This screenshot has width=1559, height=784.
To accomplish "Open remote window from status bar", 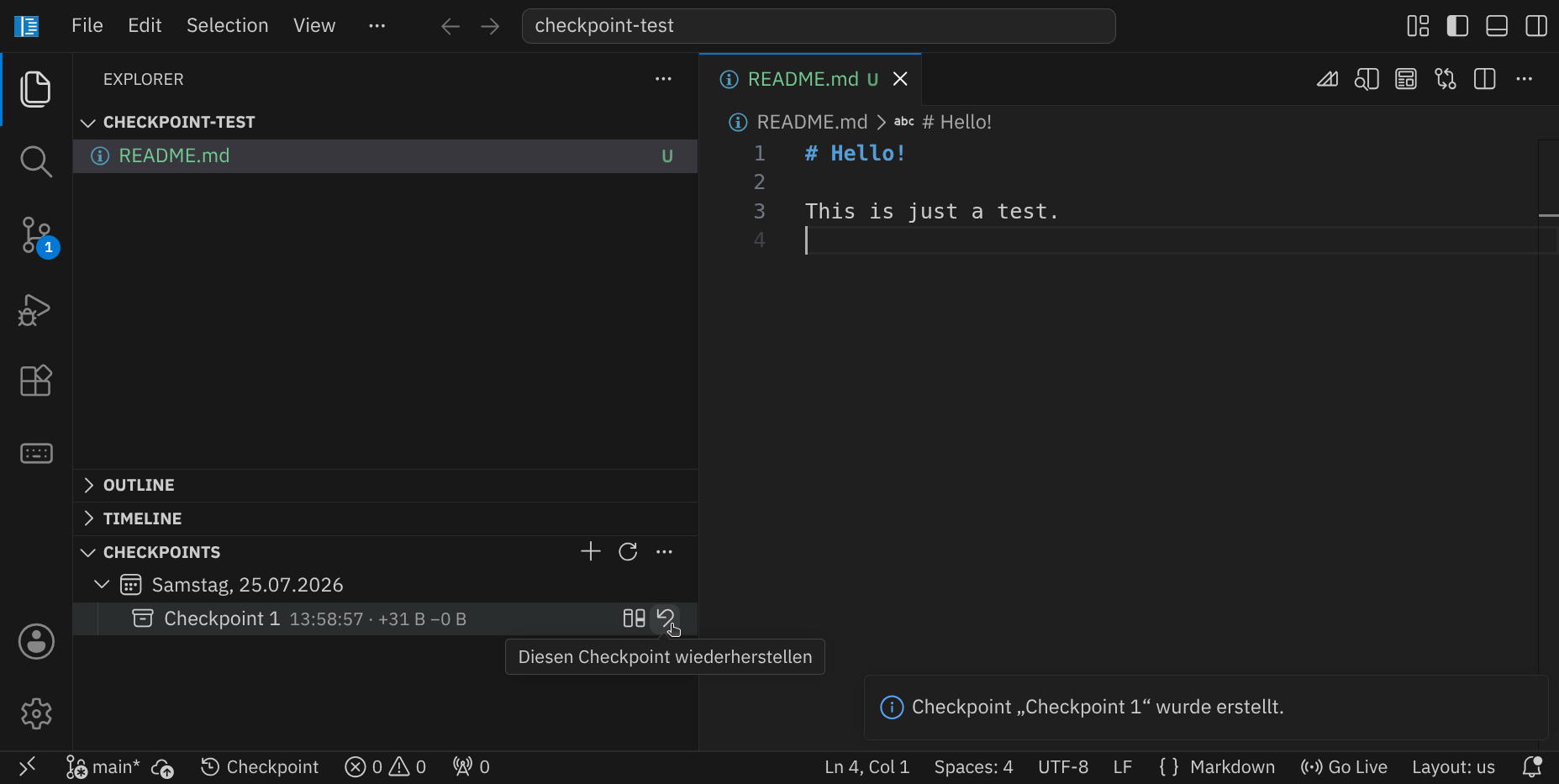I will 27,767.
